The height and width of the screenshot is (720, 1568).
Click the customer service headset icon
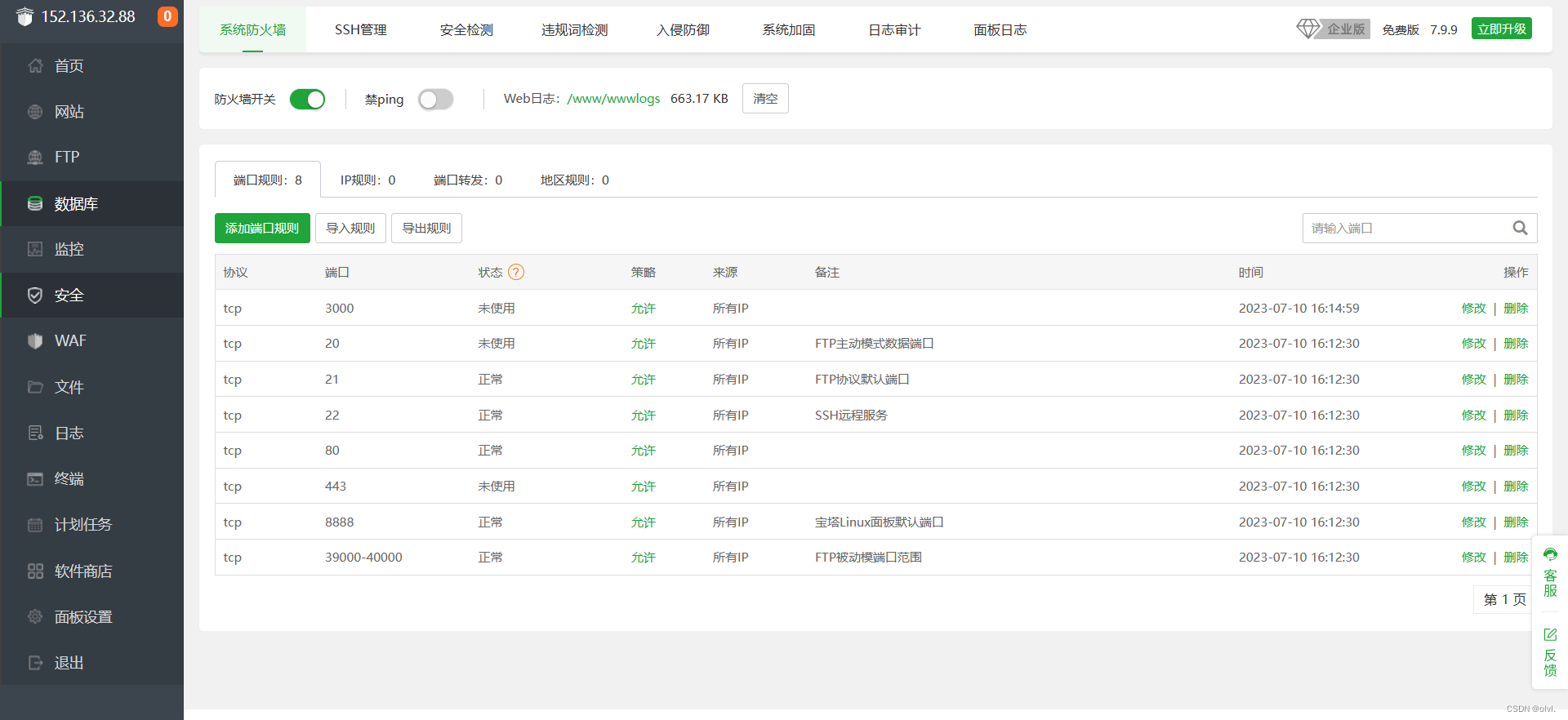(1550, 554)
